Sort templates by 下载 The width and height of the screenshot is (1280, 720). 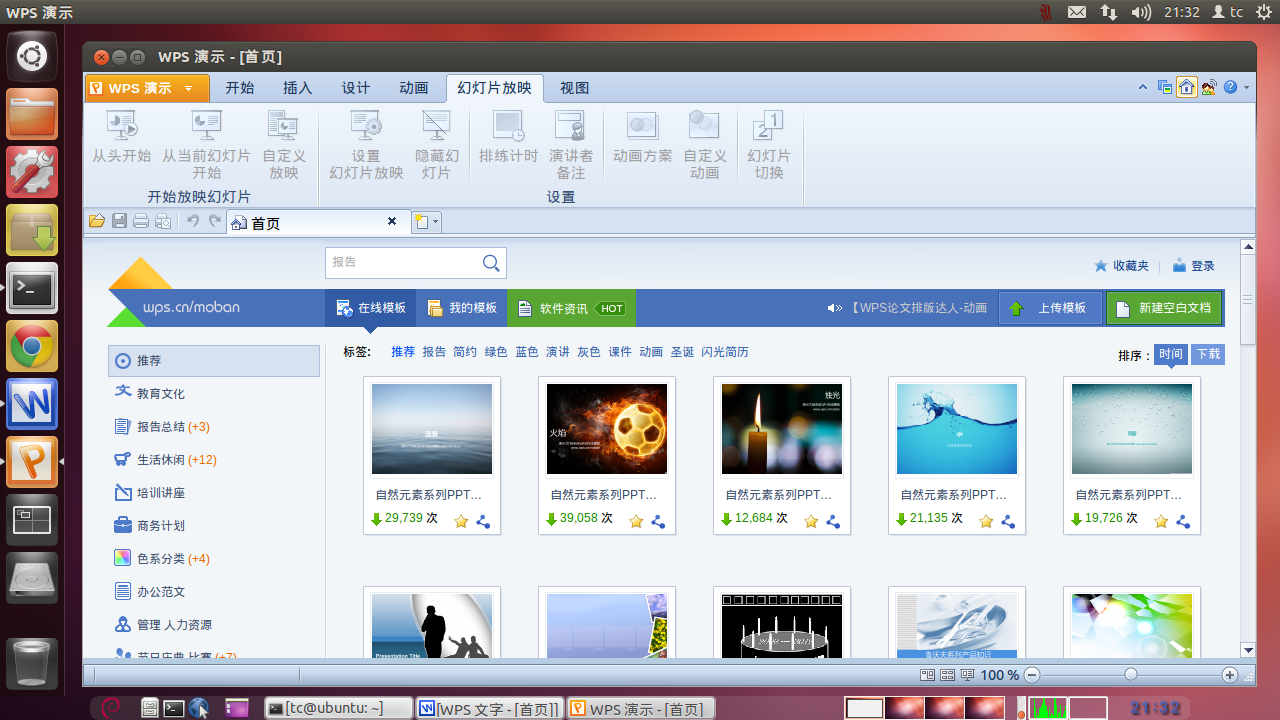pos(1208,354)
